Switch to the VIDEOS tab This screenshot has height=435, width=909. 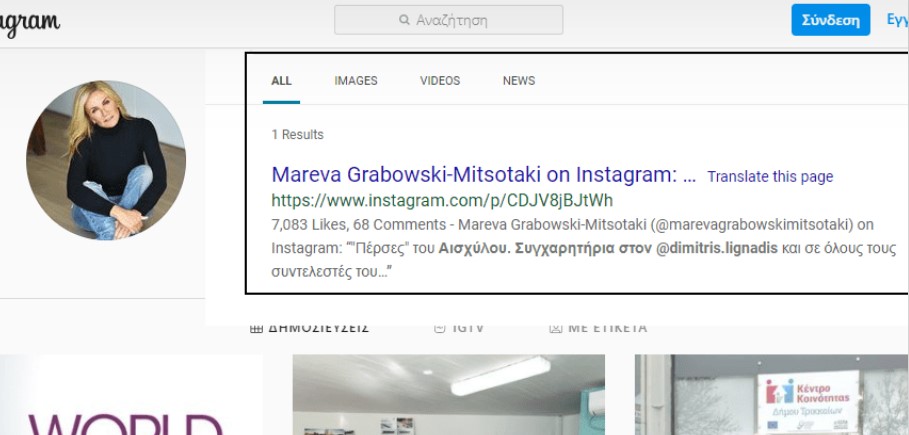pos(440,81)
